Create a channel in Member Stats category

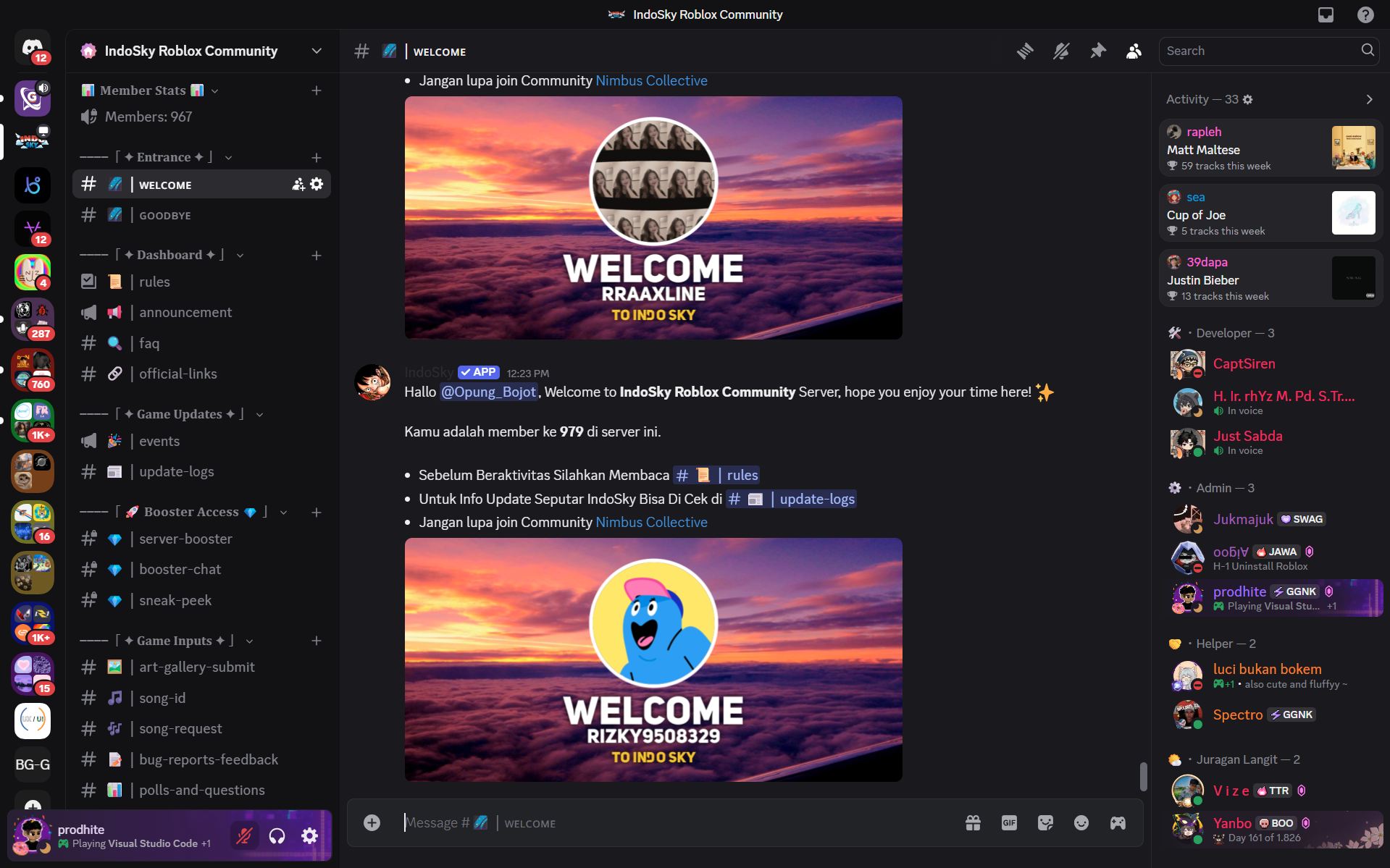[x=317, y=90]
